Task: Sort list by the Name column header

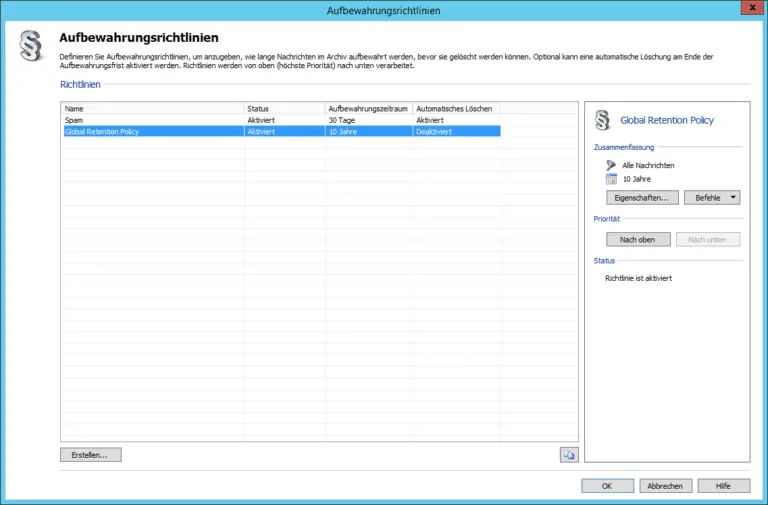Action: tap(152, 108)
